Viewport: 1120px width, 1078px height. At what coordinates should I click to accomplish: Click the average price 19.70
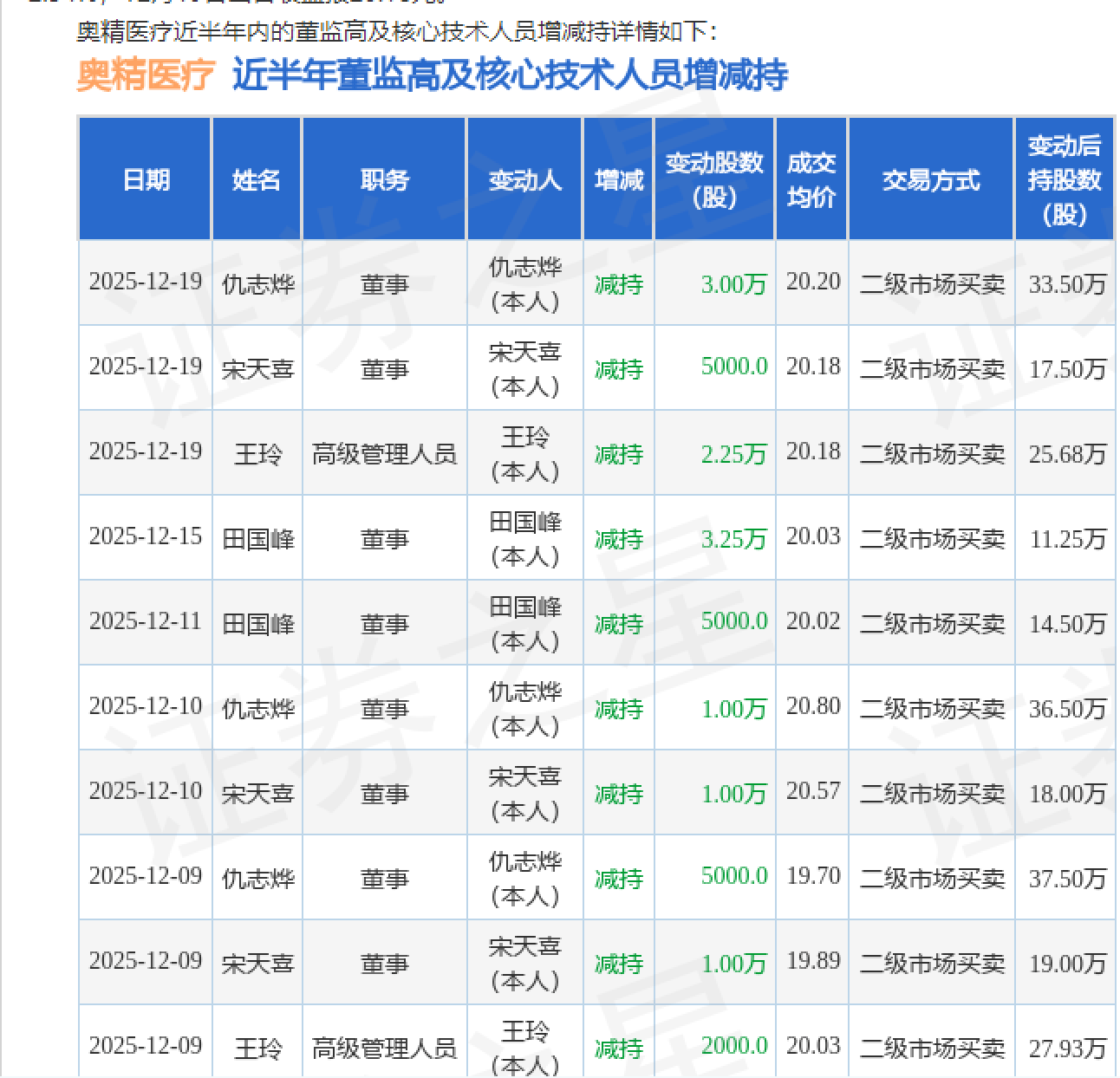pos(813,876)
